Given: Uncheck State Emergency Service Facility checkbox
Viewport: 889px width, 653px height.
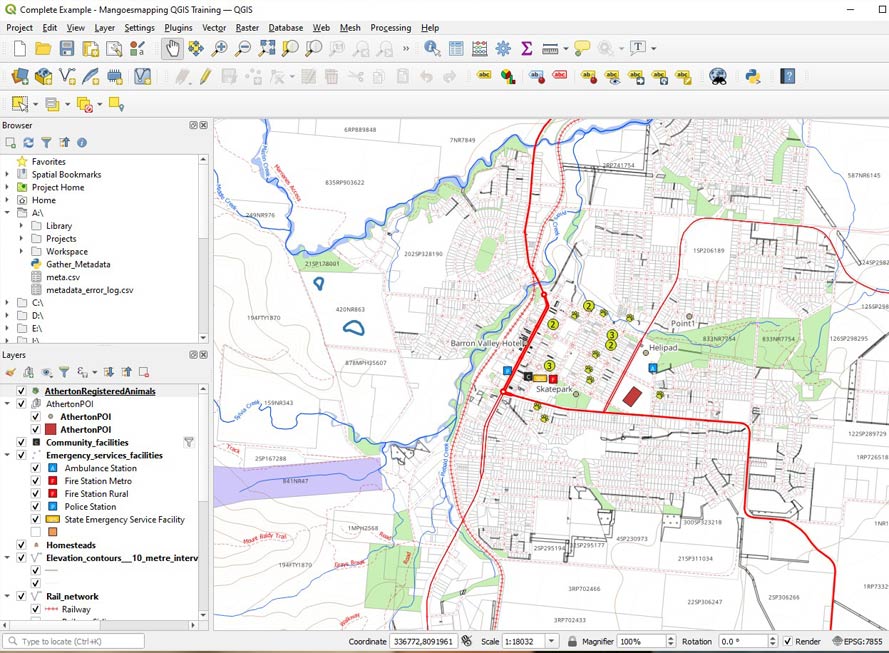Looking at the screenshot, I should 36,519.
